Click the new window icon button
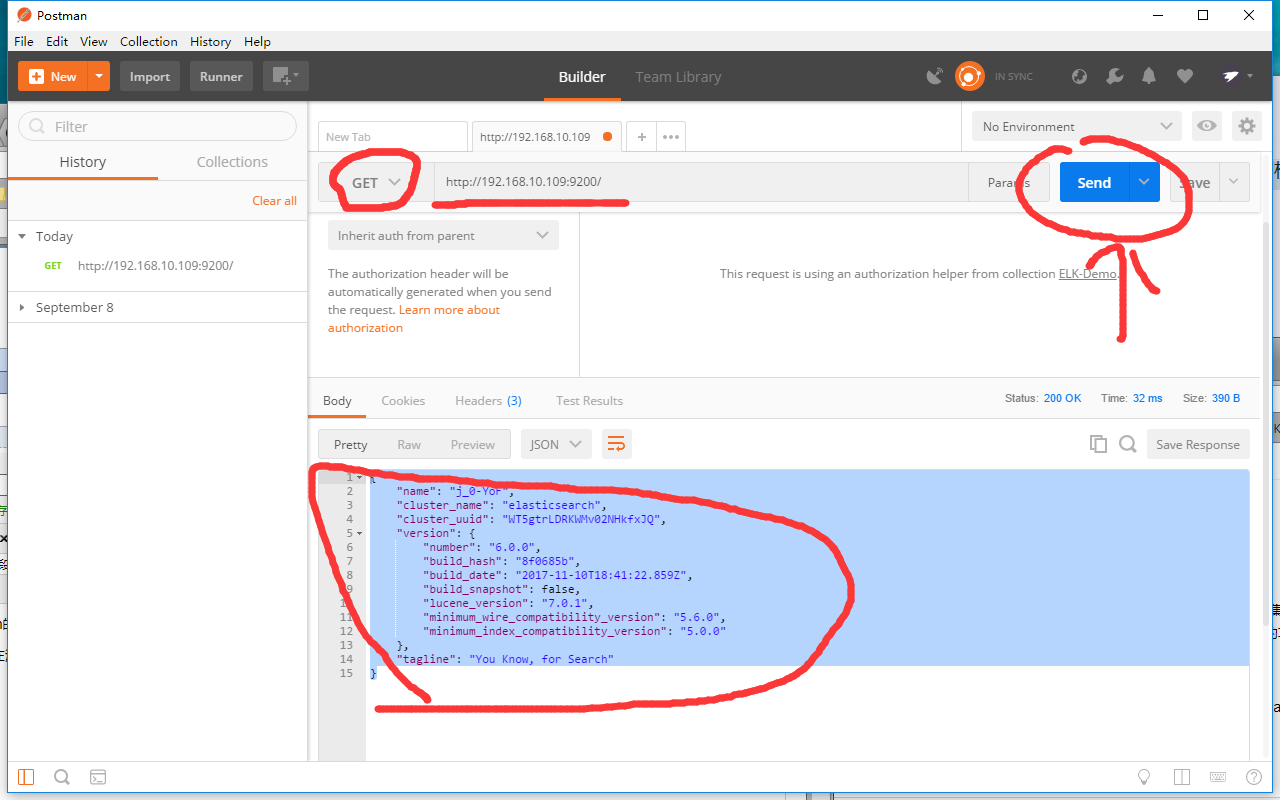 click(x=285, y=76)
